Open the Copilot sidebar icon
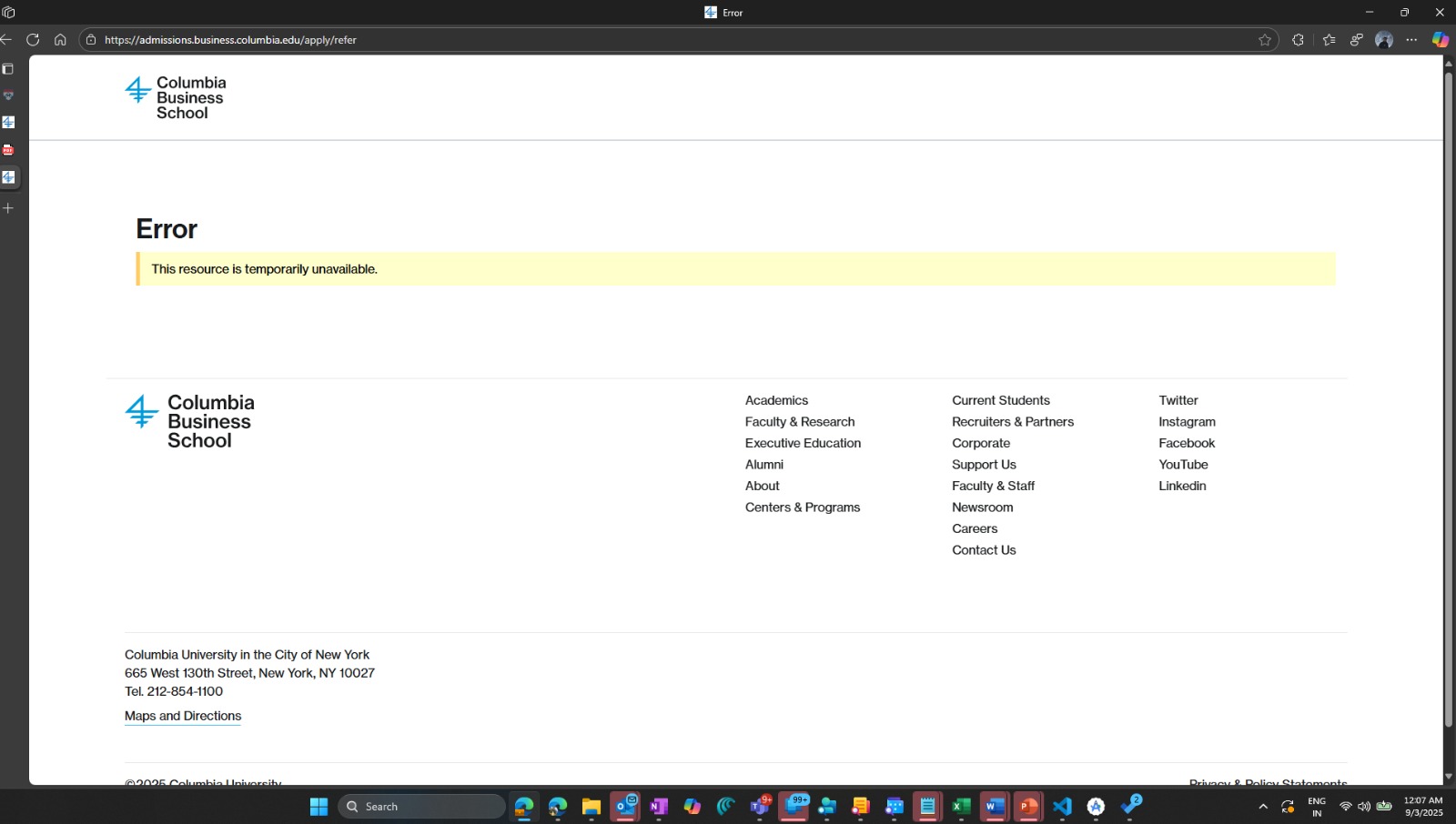1456x824 pixels. tap(1440, 40)
